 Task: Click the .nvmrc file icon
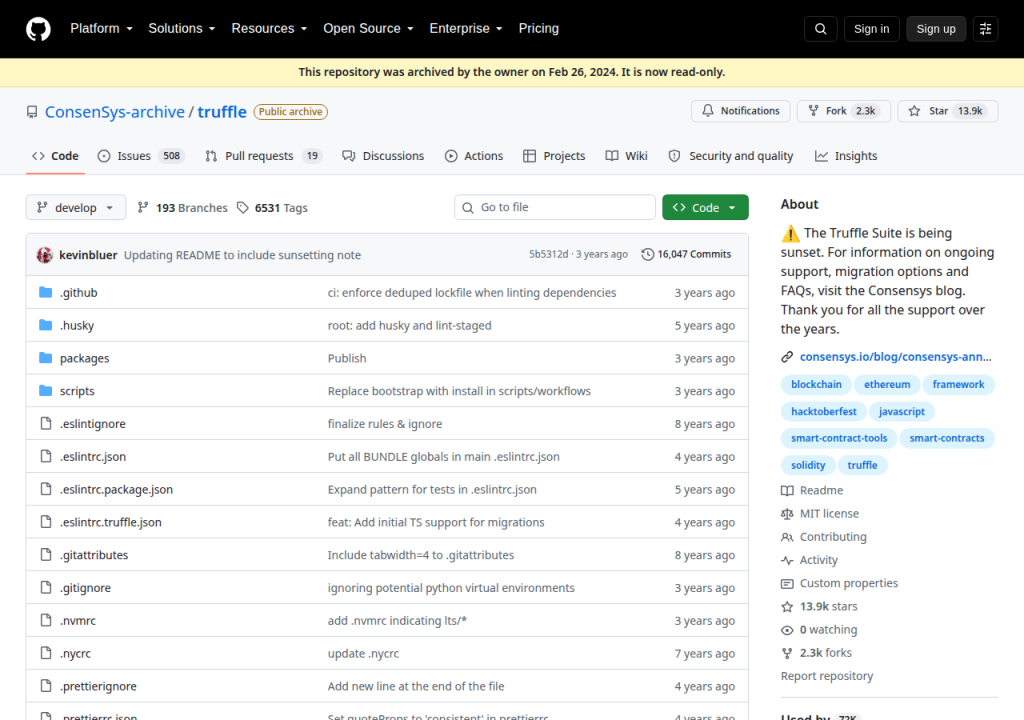(46, 620)
